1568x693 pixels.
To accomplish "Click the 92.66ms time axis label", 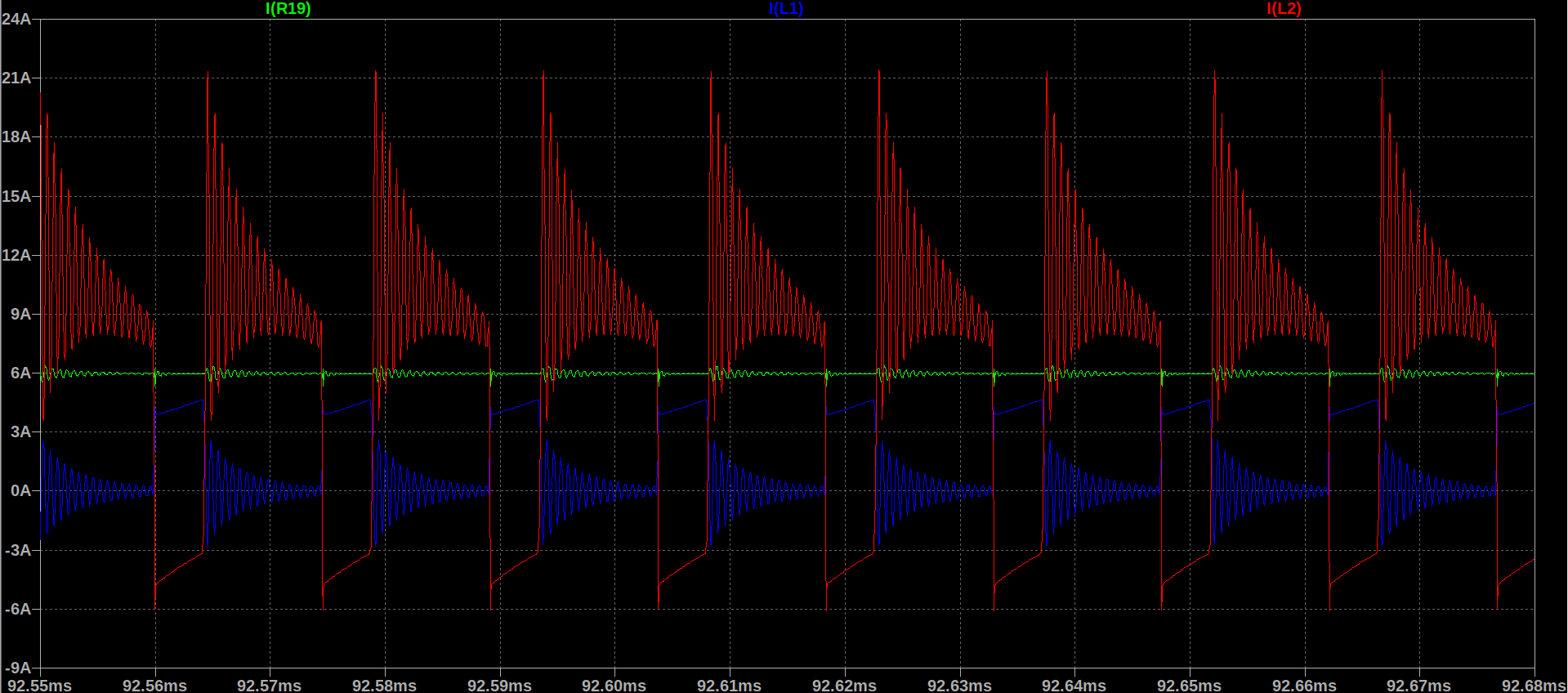I will point(1304,685).
